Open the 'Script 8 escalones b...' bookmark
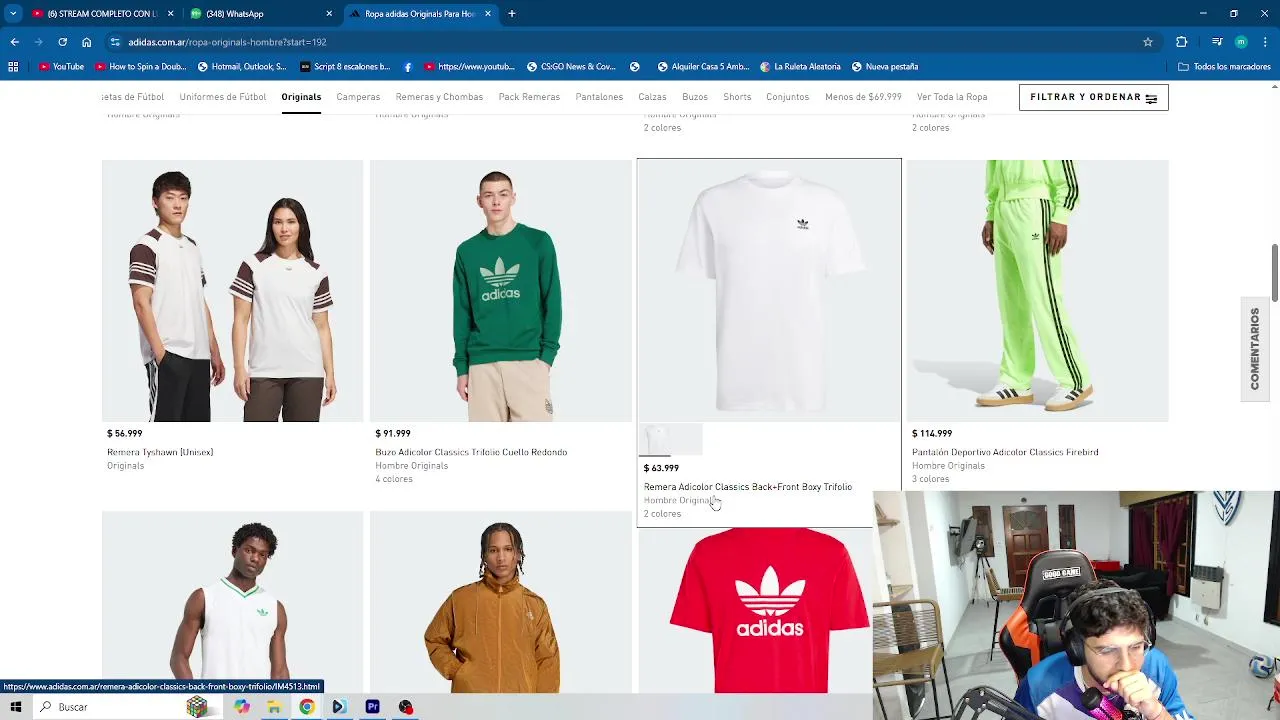This screenshot has height=720, width=1280. (345, 67)
